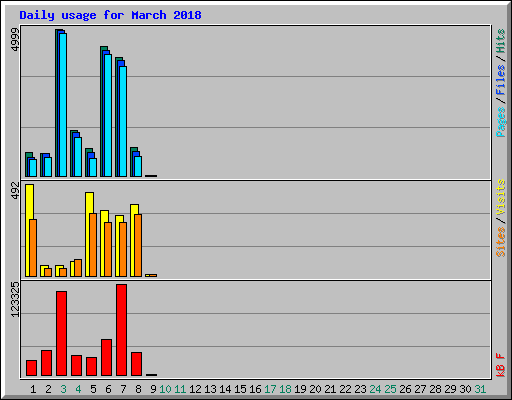The image size is (512, 400).
Task: Click the 123325 axis value label
Action: (x=15, y=299)
